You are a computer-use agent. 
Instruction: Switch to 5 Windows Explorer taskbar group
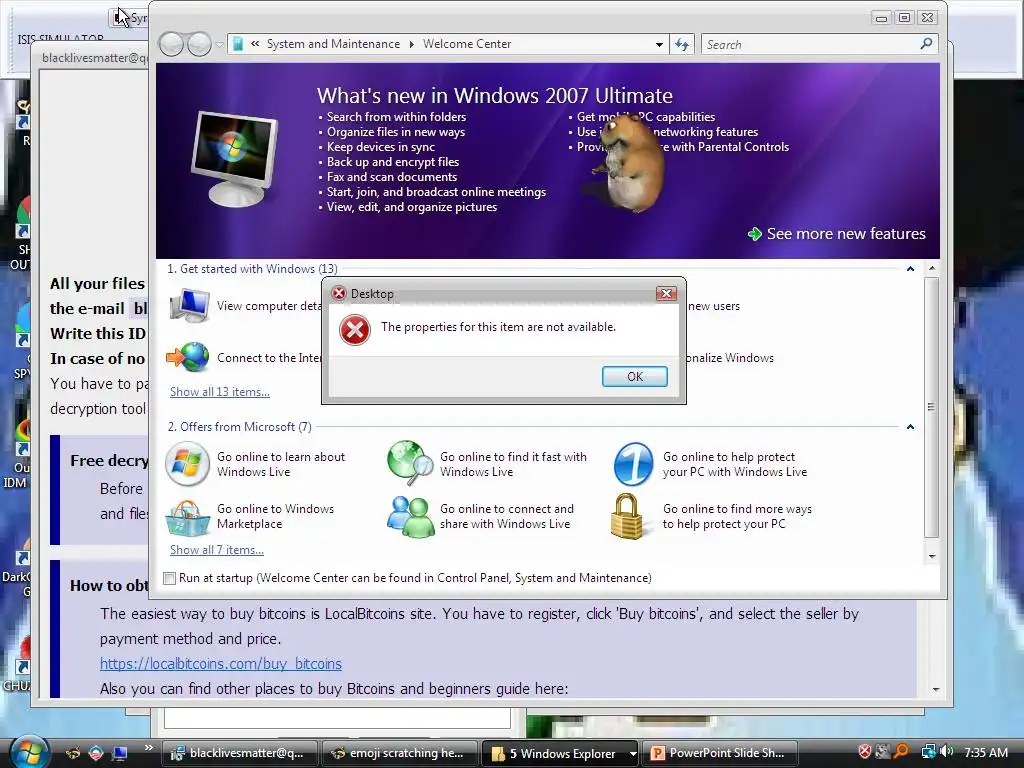click(554, 753)
